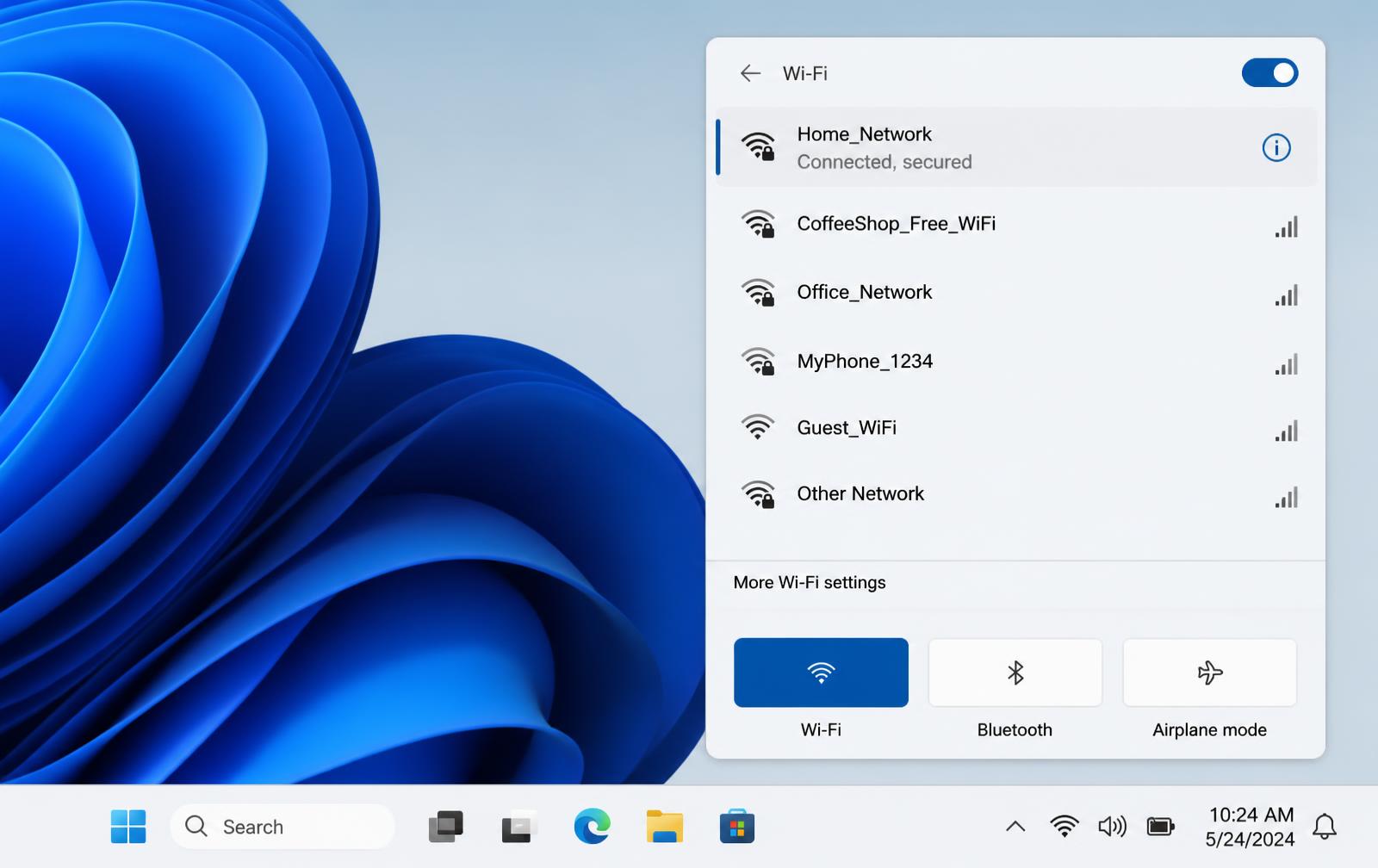The width and height of the screenshot is (1378, 868).
Task: Click the system tray Wi-Fi icon
Action: coord(1065,827)
